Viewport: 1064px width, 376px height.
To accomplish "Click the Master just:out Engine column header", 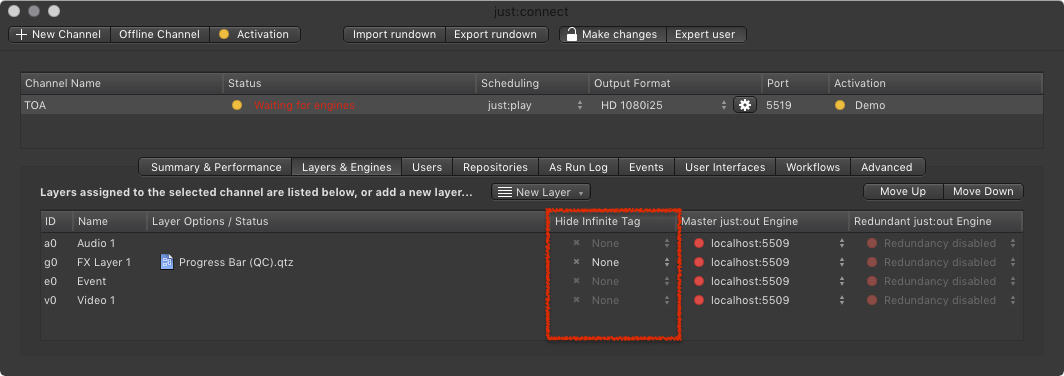I will coord(763,221).
